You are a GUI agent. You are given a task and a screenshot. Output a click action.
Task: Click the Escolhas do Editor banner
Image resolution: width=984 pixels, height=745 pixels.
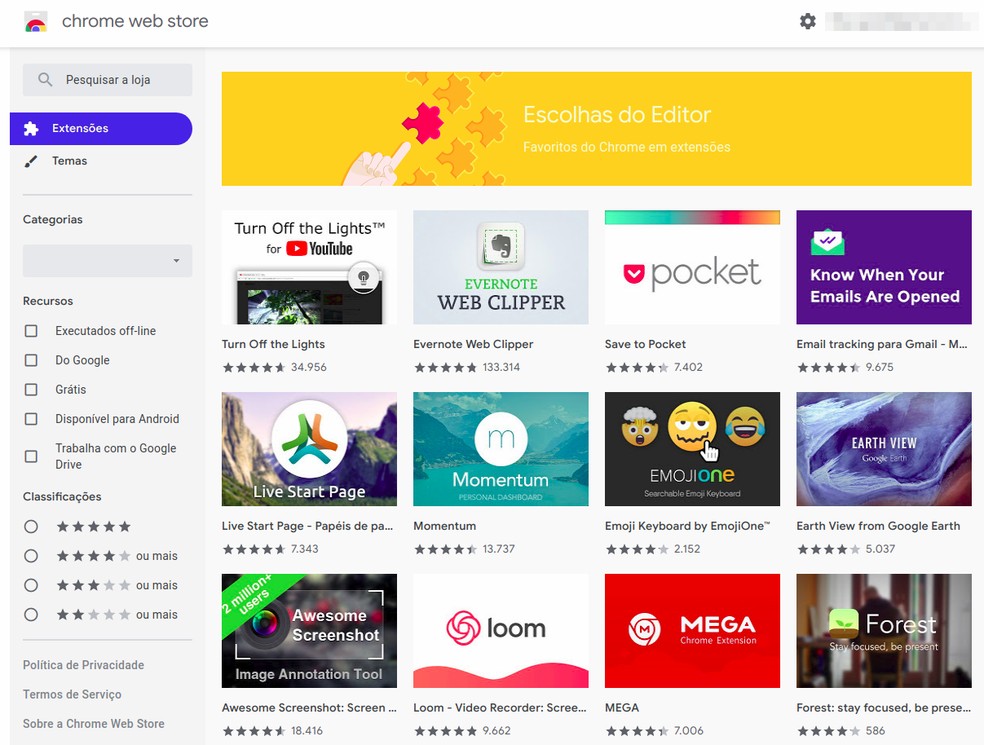596,129
